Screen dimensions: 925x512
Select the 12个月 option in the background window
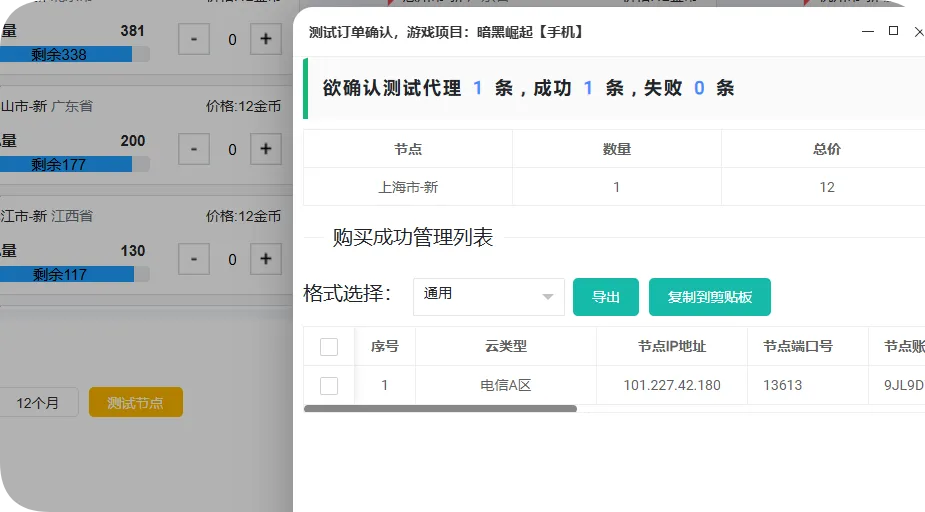tap(38, 403)
